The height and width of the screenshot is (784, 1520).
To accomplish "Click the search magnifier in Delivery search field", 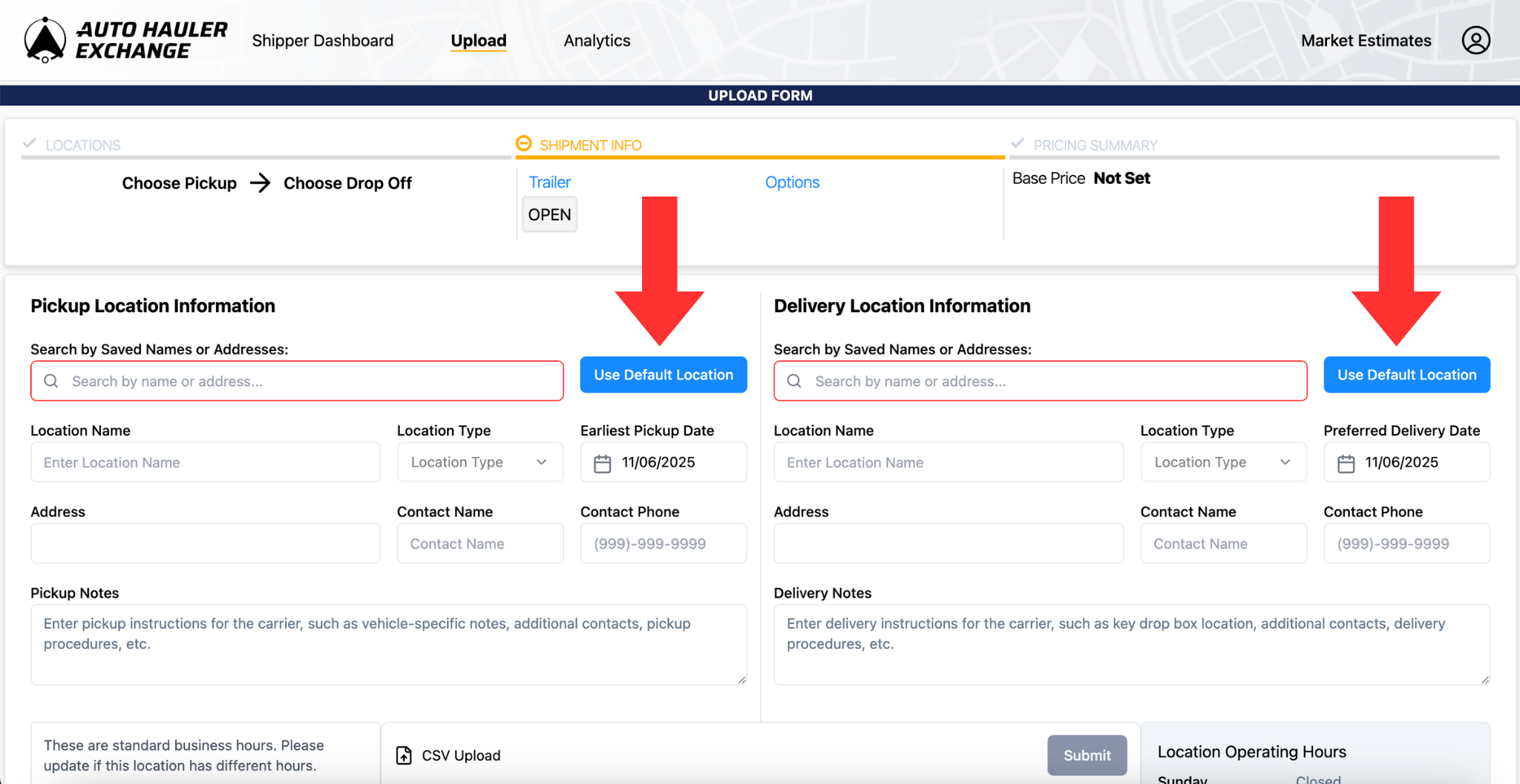I will click(793, 381).
